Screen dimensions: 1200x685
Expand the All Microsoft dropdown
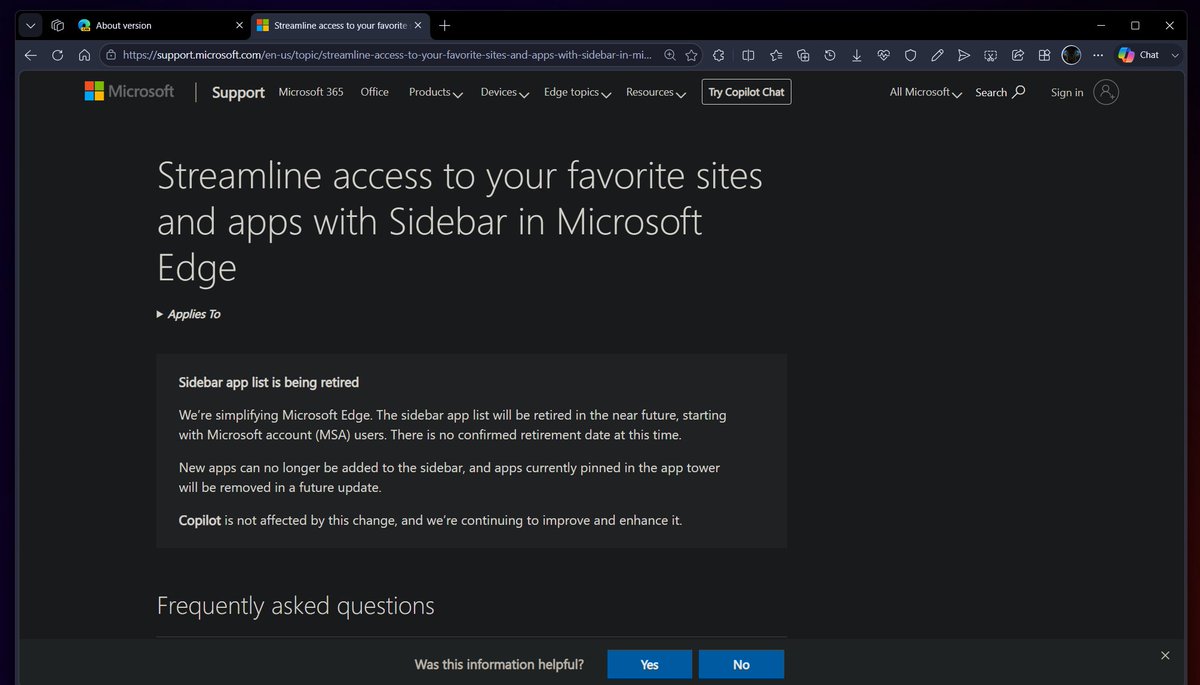point(926,92)
